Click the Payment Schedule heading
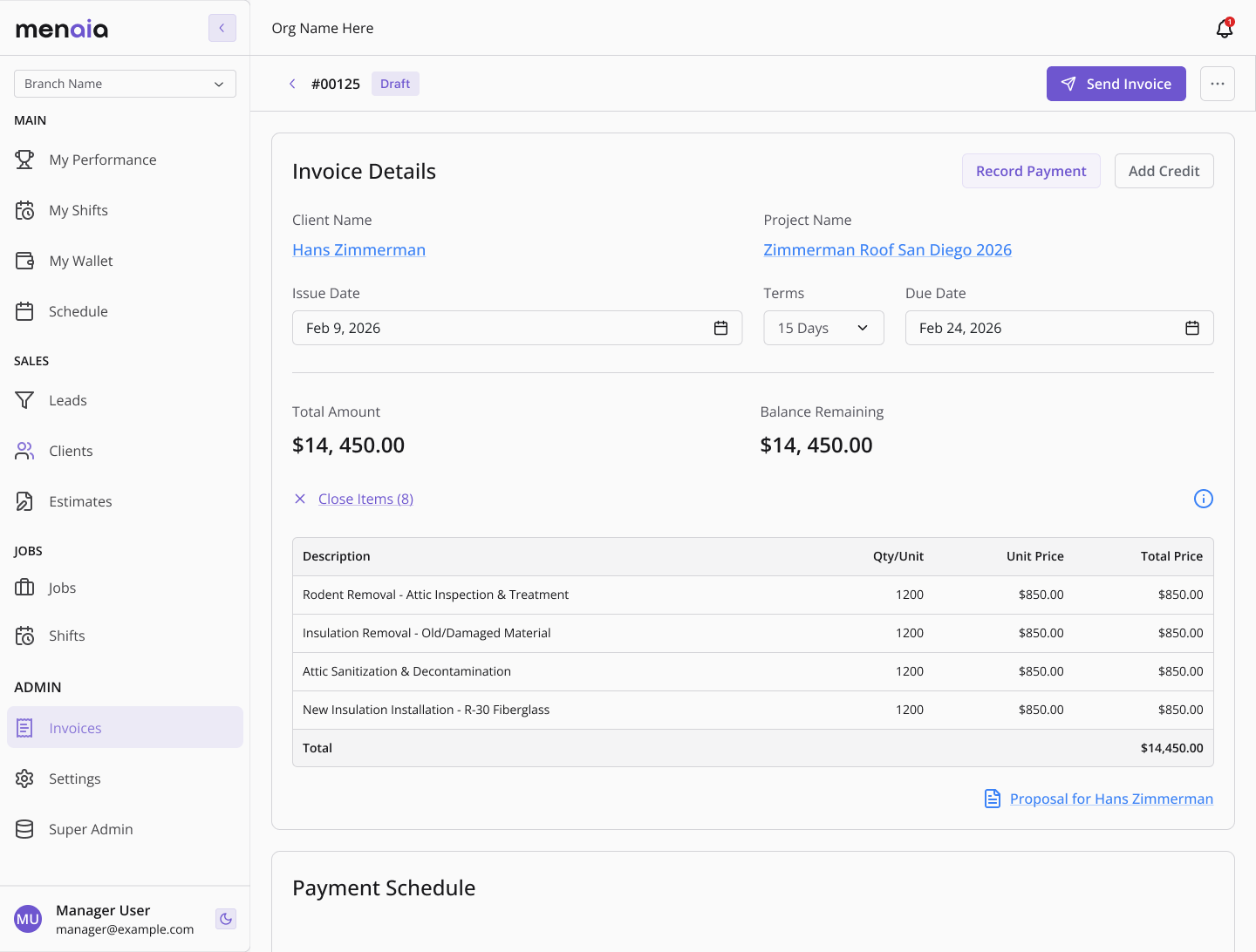 click(384, 887)
